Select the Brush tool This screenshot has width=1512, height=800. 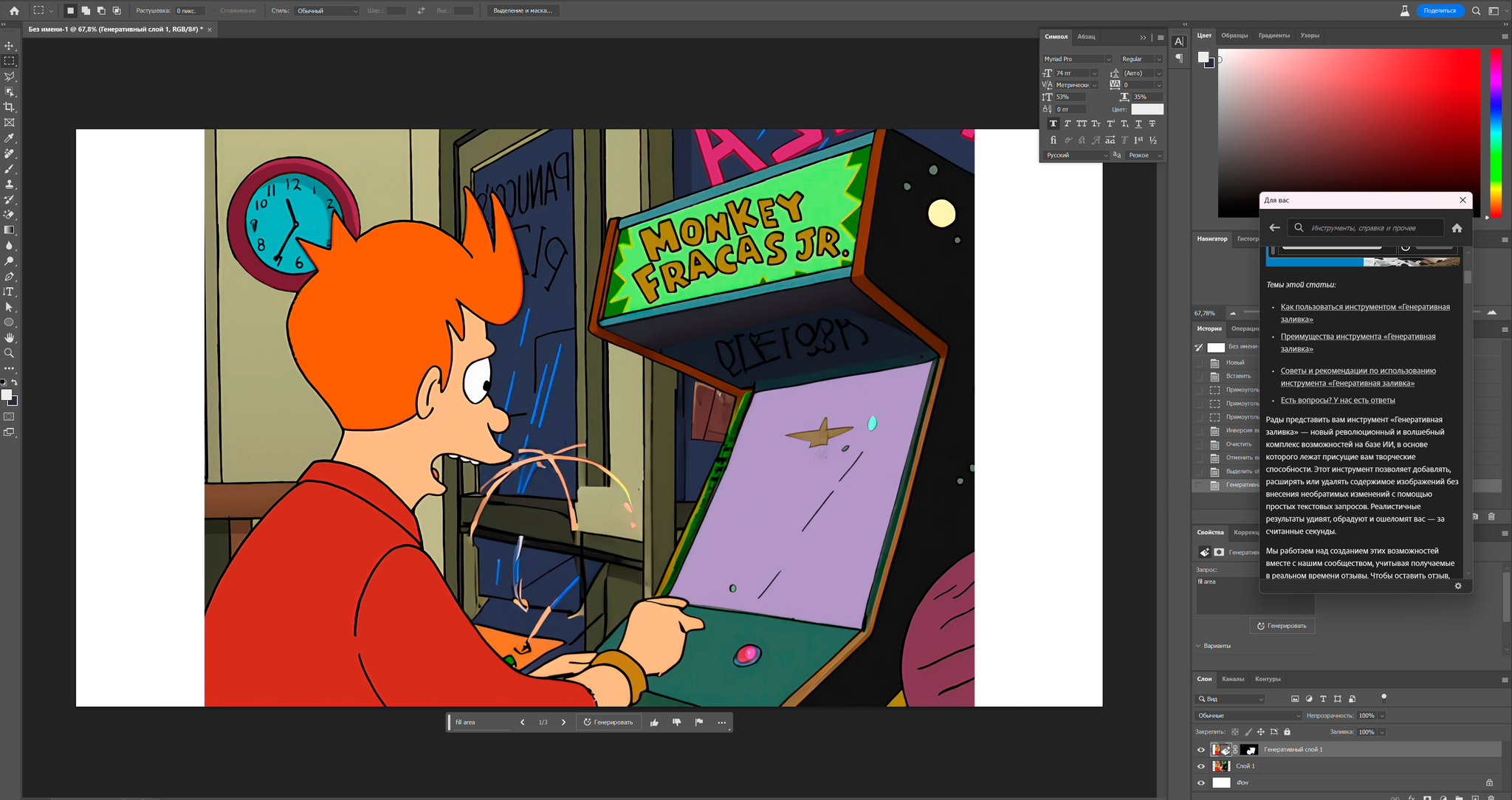pos(10,169)
